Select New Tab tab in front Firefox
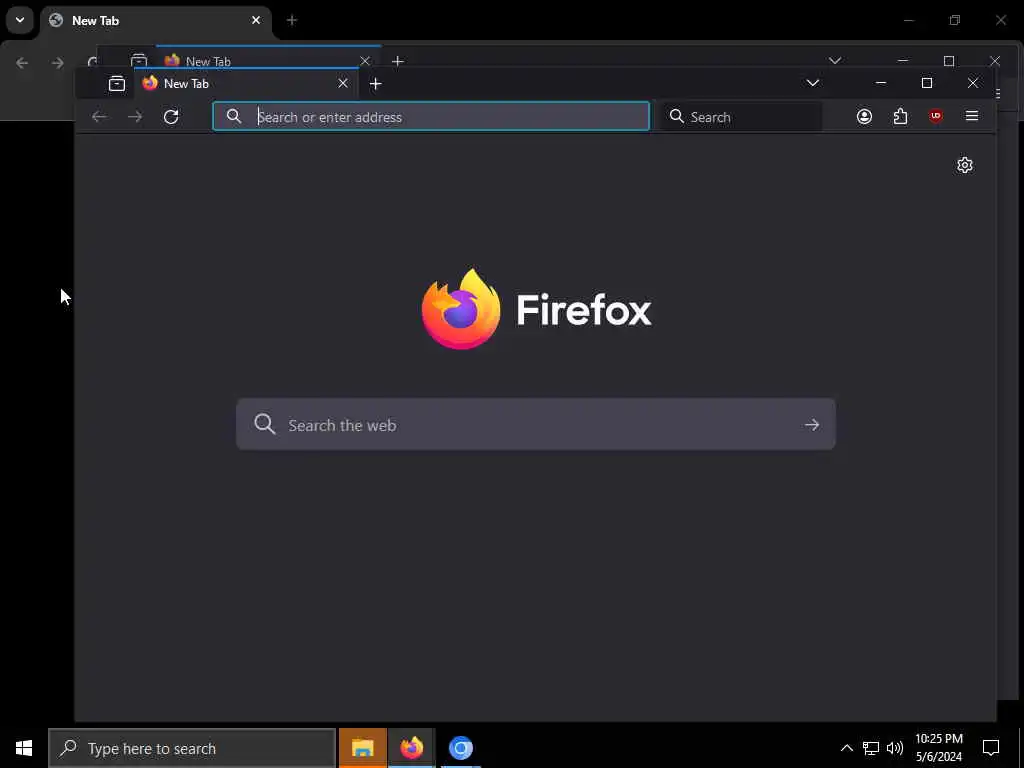Image resolution: width=1024 pixels, height=768 pixels. pos(246,83)
